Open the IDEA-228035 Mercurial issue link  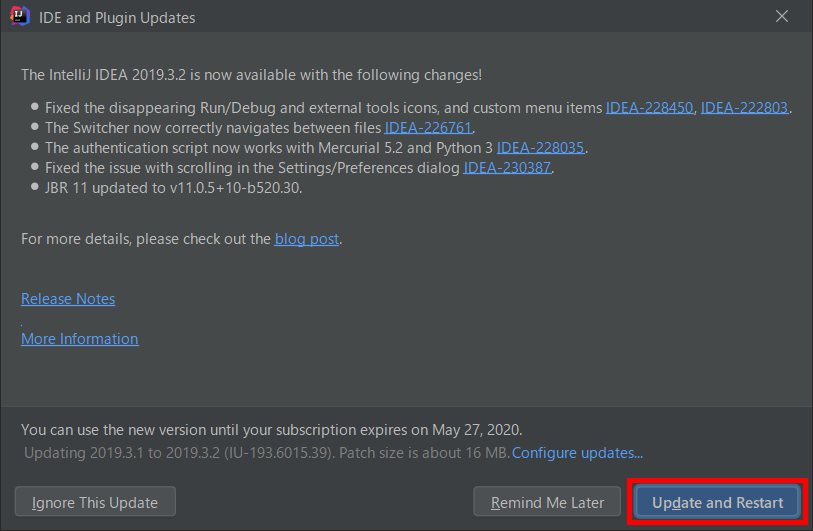[x=540, y=148]
